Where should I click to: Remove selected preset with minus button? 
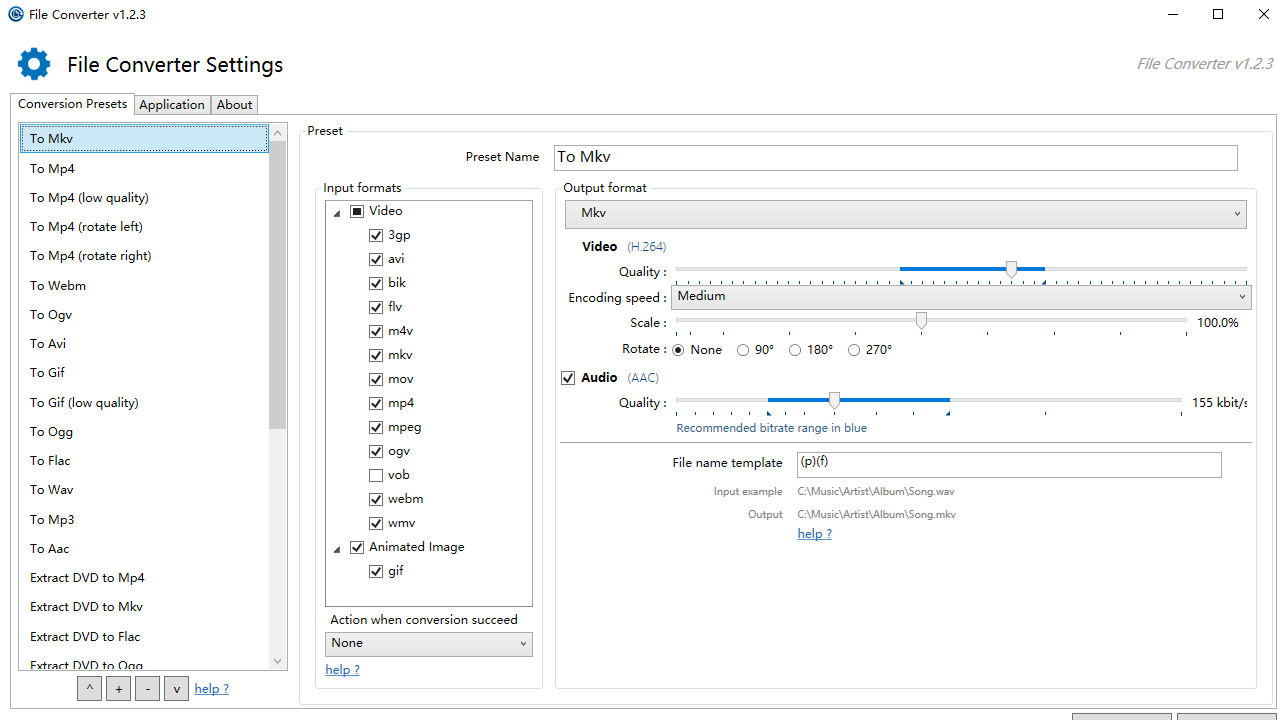pos(147,688)
